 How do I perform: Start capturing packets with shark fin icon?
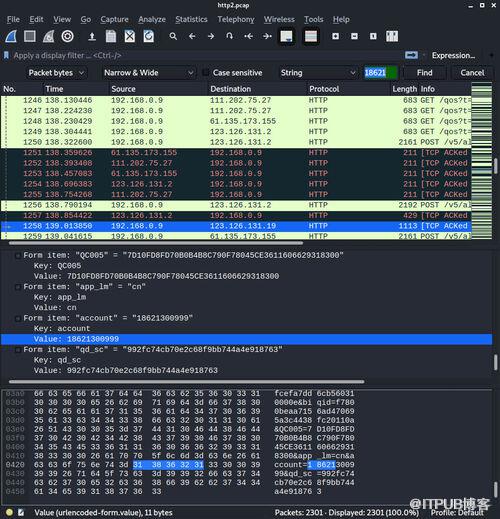point(11,36)
